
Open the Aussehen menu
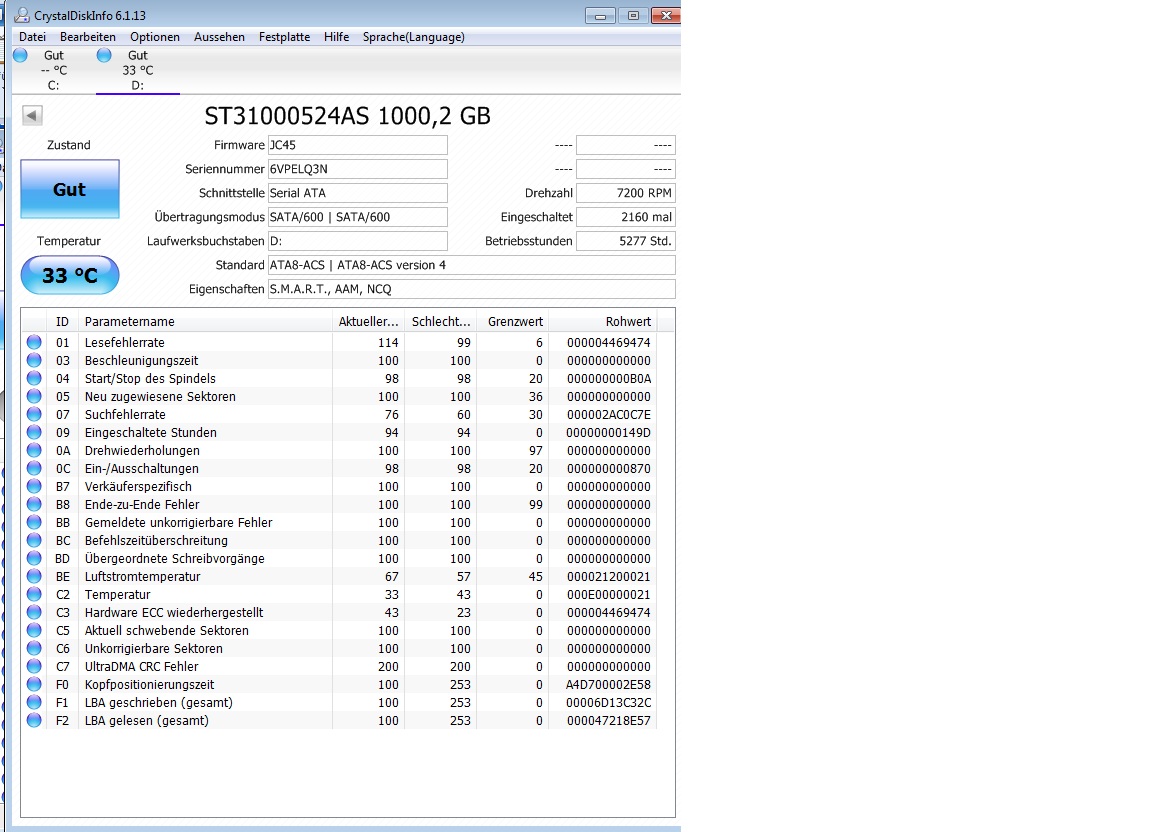pyautogui.click(x=219, y=37)
